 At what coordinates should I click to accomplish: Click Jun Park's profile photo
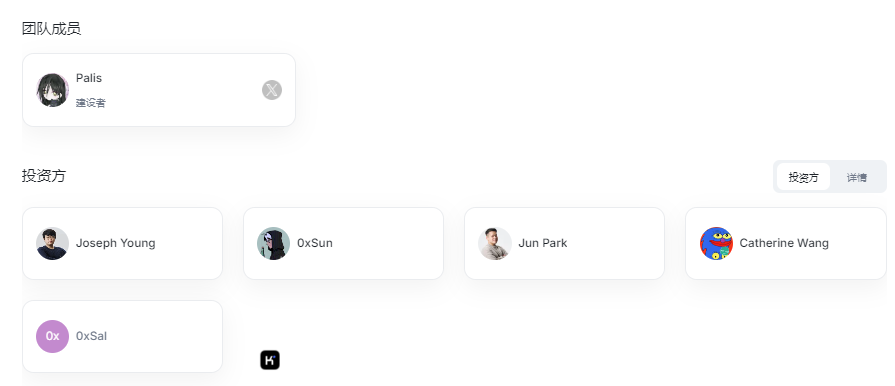[494, 243]
